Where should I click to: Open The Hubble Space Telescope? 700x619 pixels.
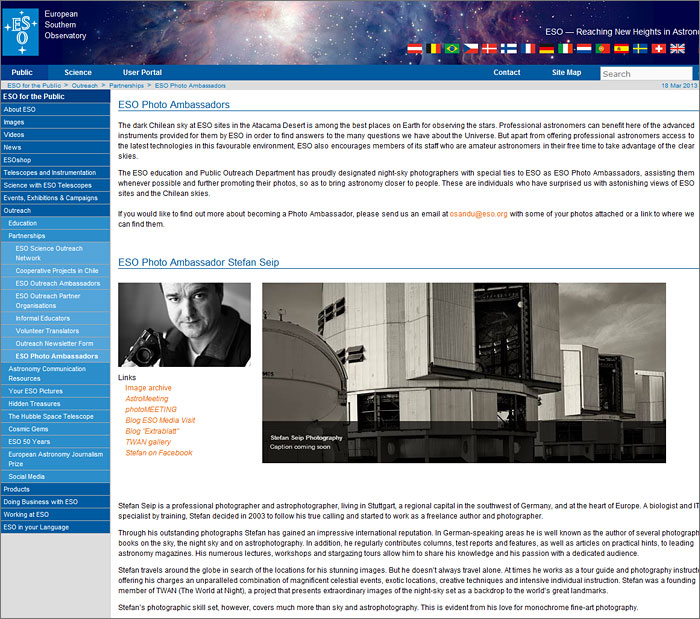pyautogui.click(x=55, y=416)
